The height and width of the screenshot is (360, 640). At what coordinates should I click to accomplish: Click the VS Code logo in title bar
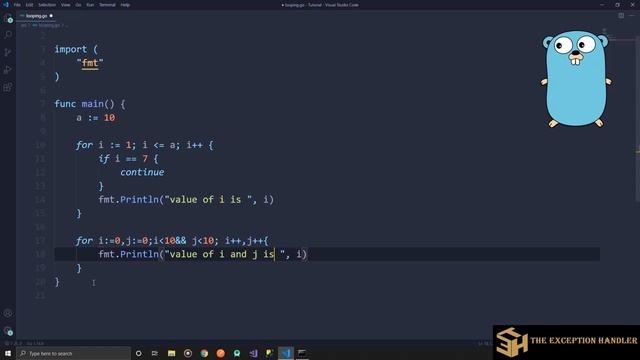(x=6, y=5)
